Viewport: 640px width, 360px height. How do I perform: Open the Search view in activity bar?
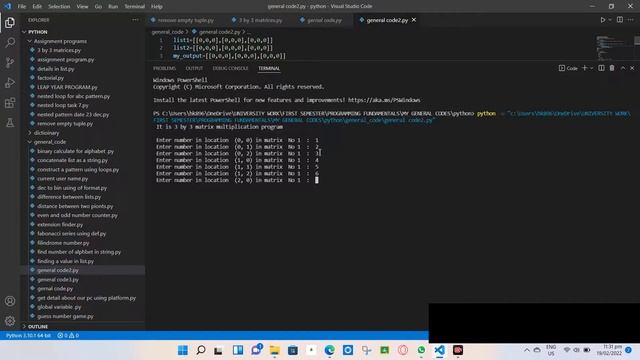(x=10, y=42)
